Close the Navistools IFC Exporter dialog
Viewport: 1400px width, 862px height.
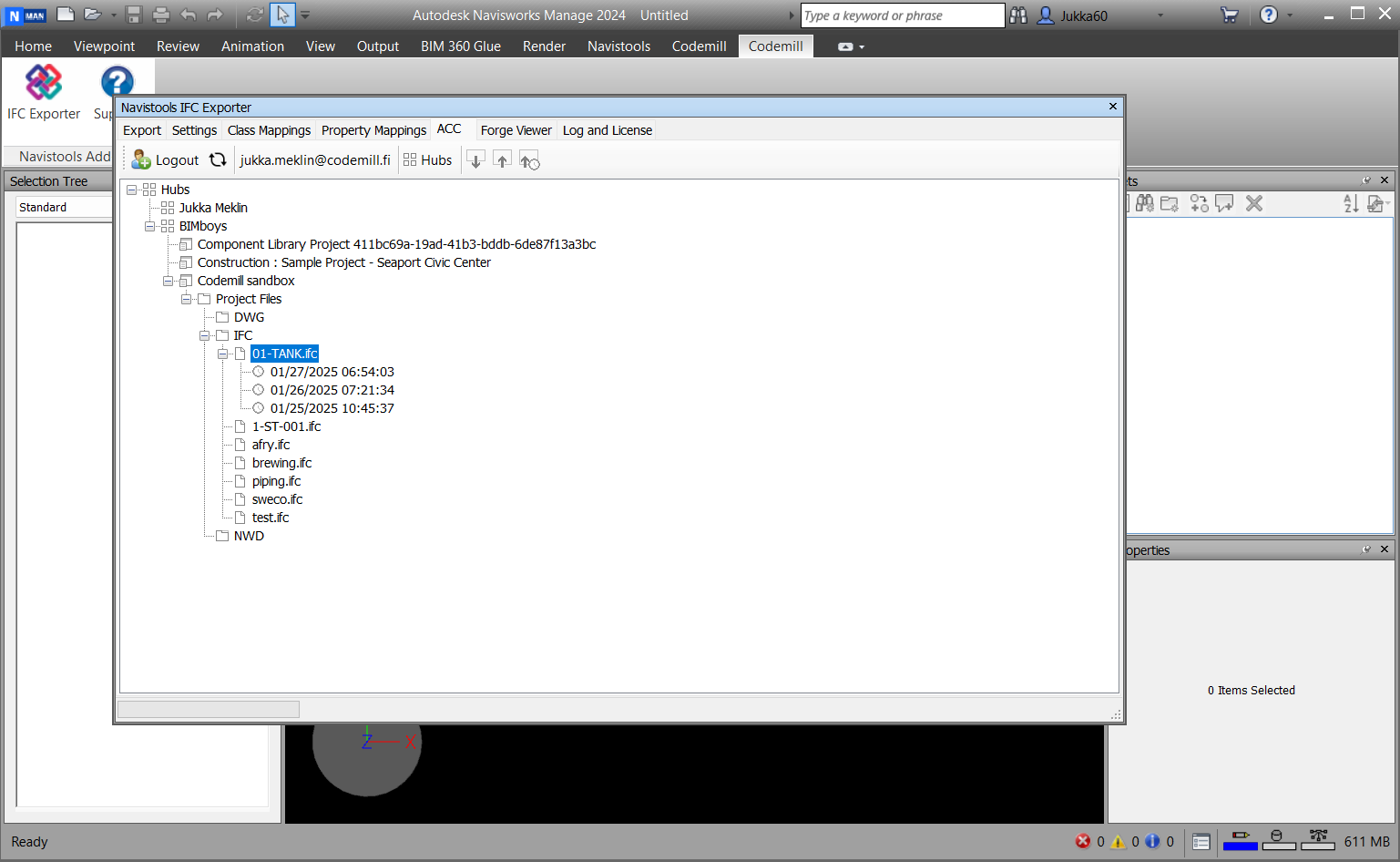(x=1112, y=107)
